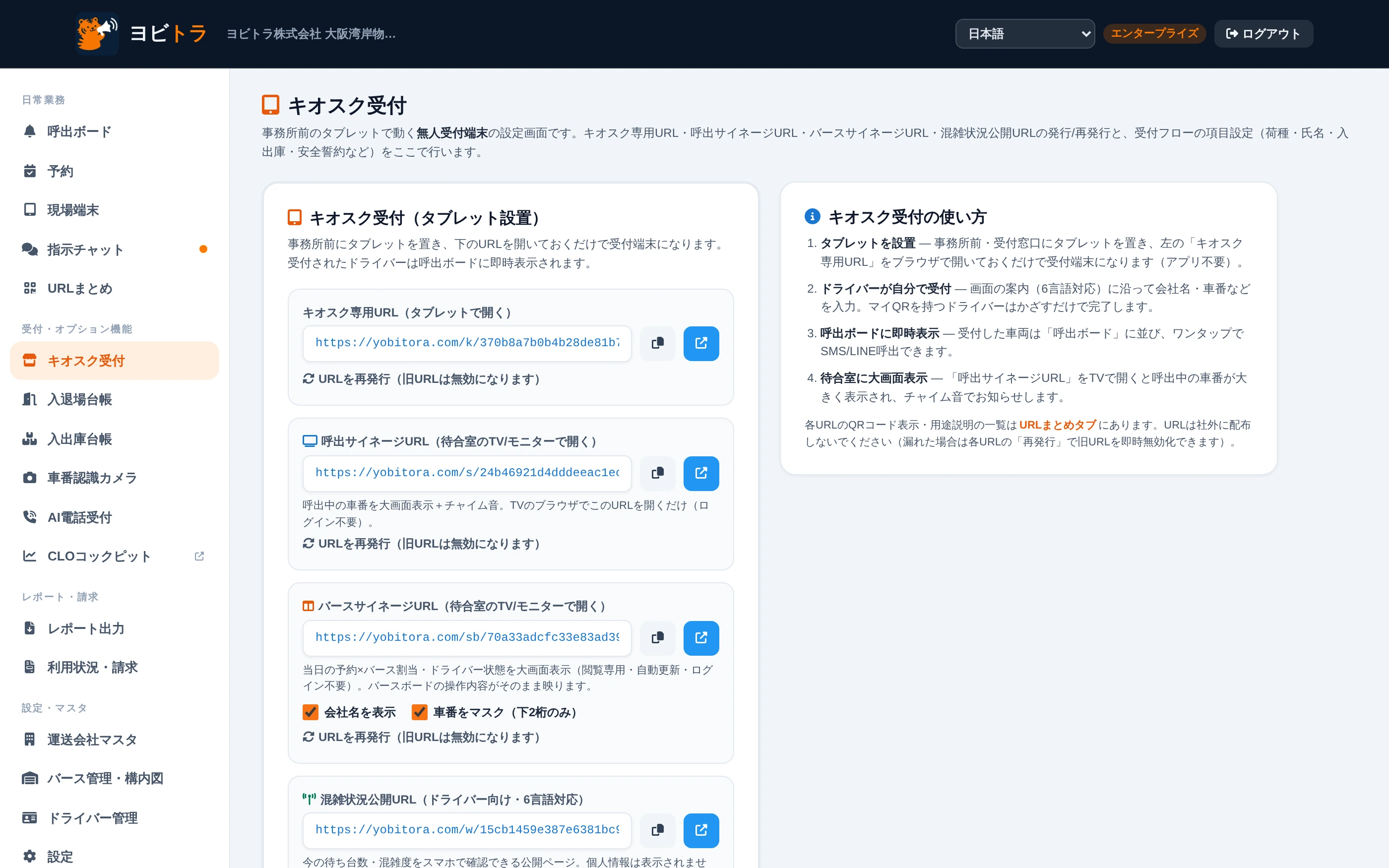Click the phone icon beside AI電話受付

click(x=30, y=517)
